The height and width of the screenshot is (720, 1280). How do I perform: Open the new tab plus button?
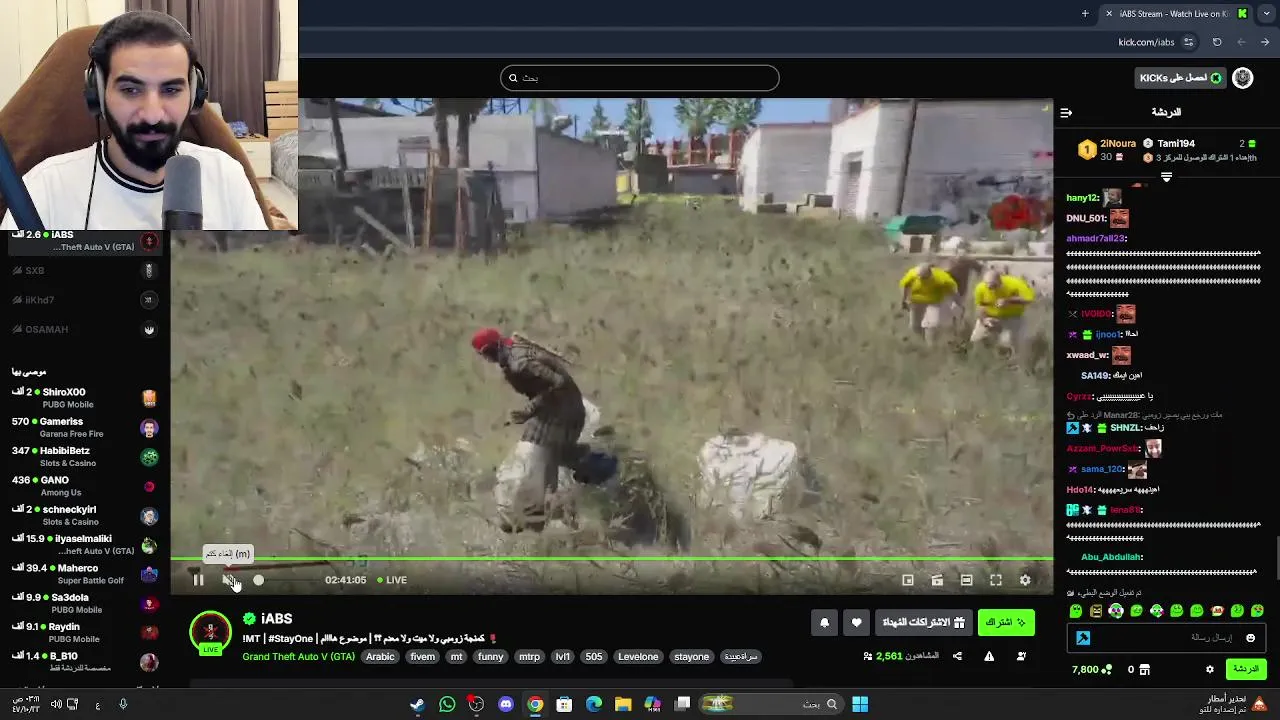(x=1085, y=14)
